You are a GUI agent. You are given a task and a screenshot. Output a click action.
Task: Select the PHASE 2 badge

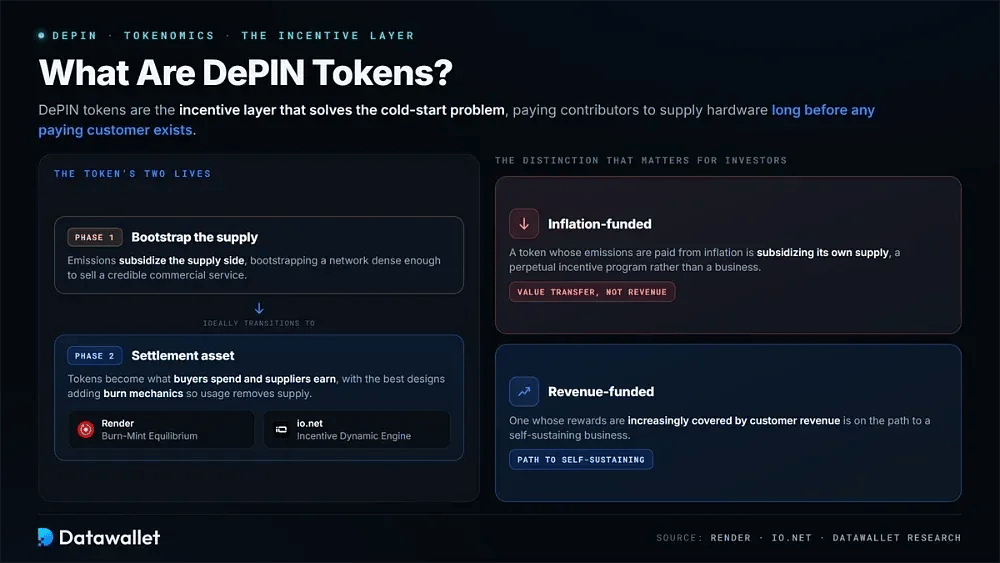(x=94, y=356)
